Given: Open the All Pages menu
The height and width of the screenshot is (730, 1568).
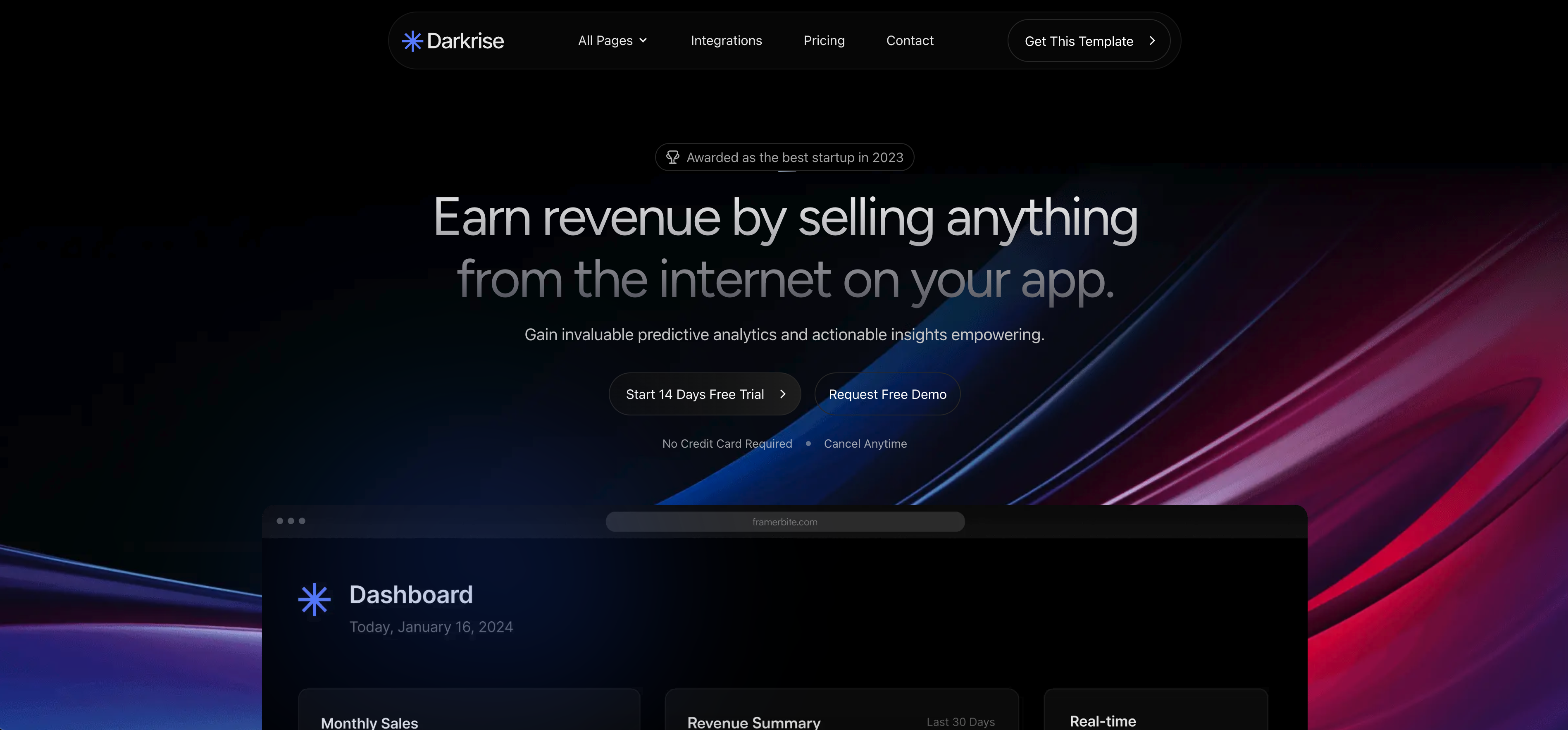Looking at the screenshot, I should (605, 41).
